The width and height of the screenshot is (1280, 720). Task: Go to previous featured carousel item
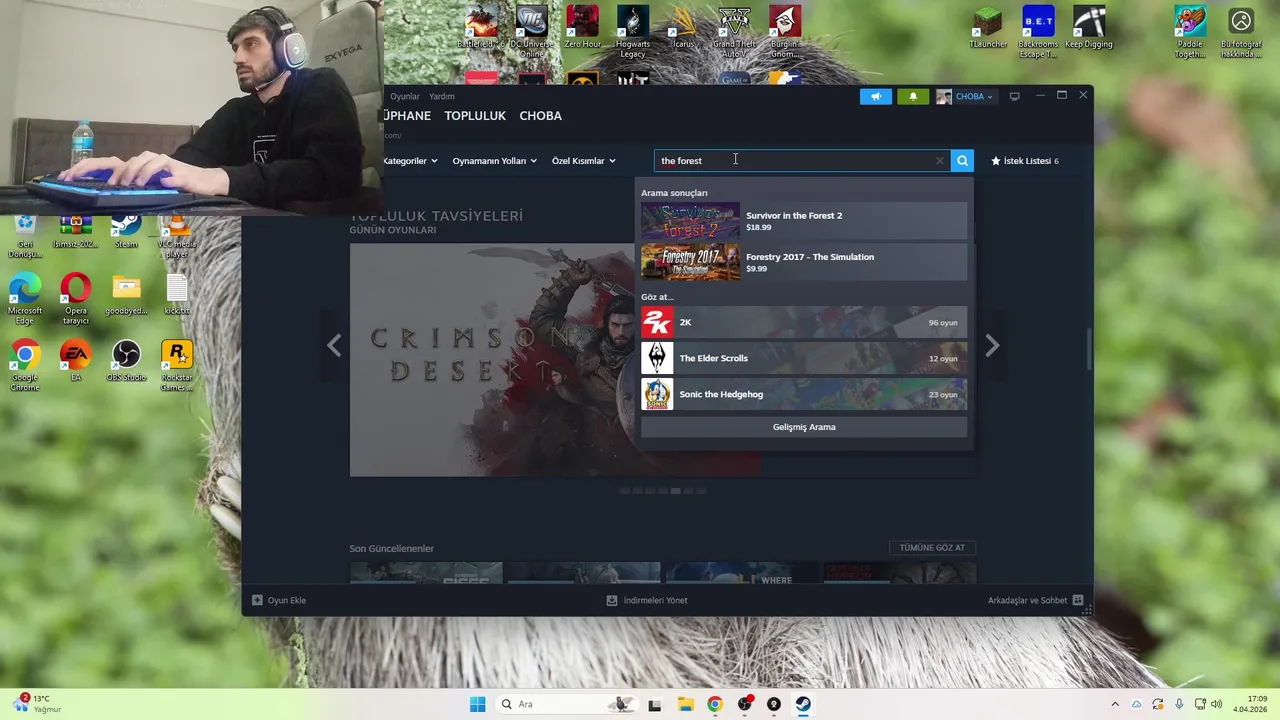334,346
